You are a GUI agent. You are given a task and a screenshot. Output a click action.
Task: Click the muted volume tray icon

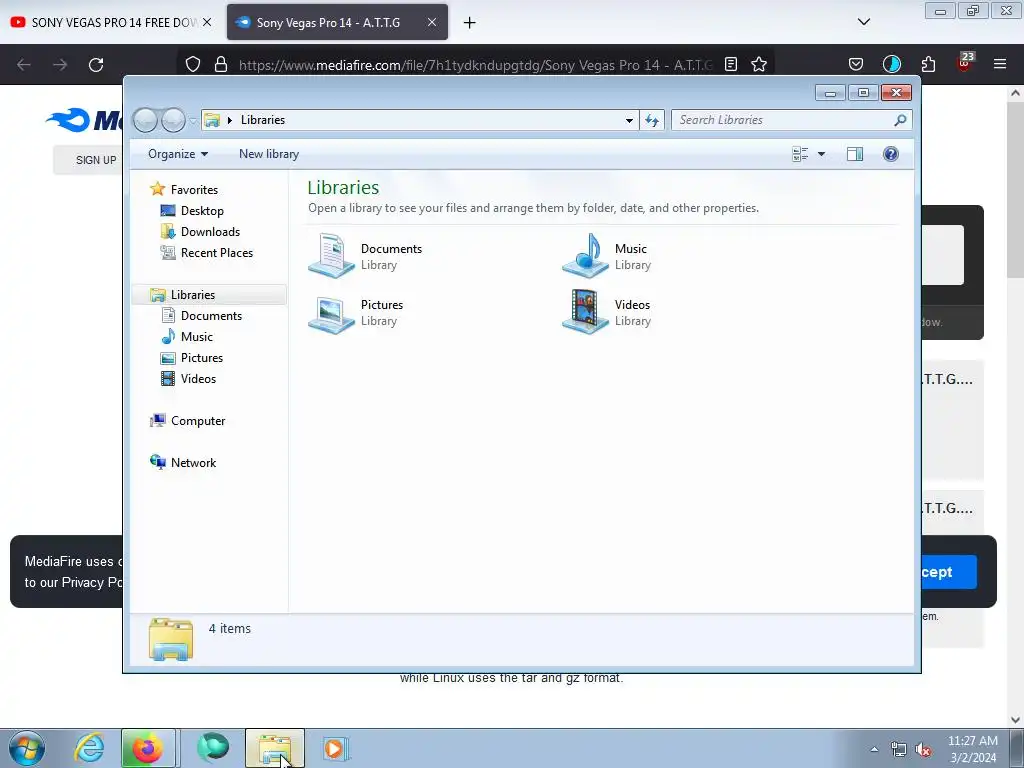coord(923,750)
